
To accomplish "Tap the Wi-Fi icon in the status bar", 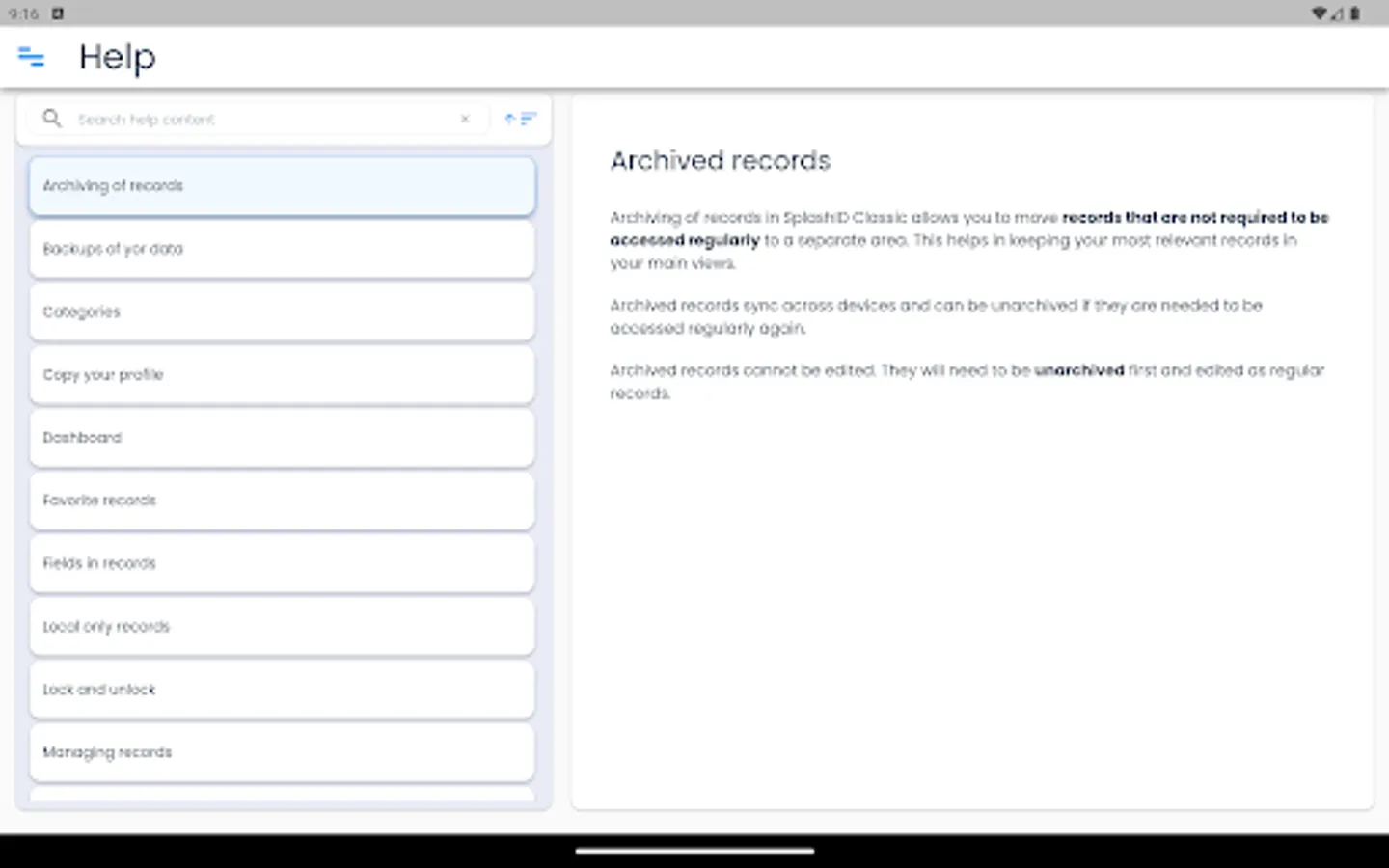I will tap(1321, 14).
